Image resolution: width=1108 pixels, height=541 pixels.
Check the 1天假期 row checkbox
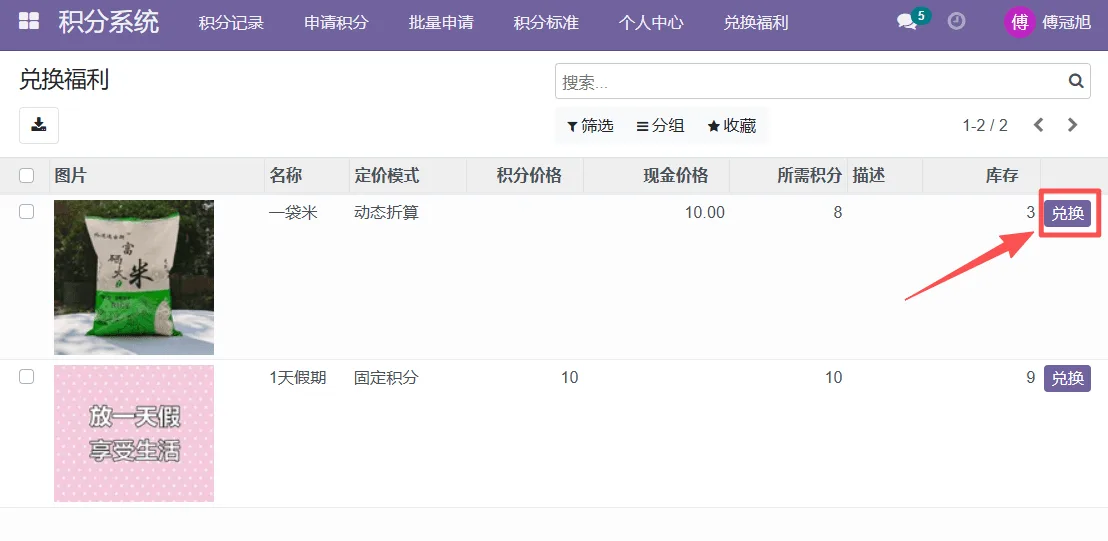[26, 377]
